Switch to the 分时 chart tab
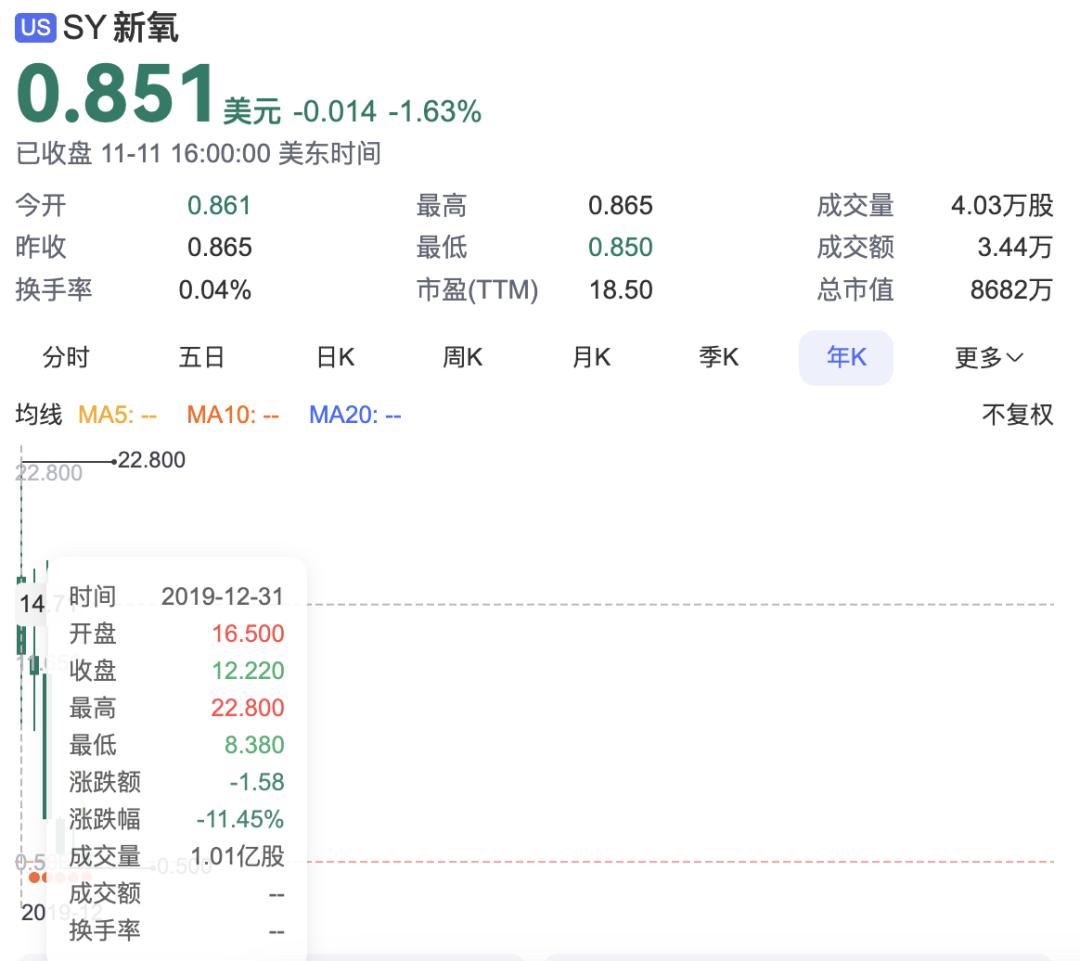The image size is (1080, 961). [66, 357]
